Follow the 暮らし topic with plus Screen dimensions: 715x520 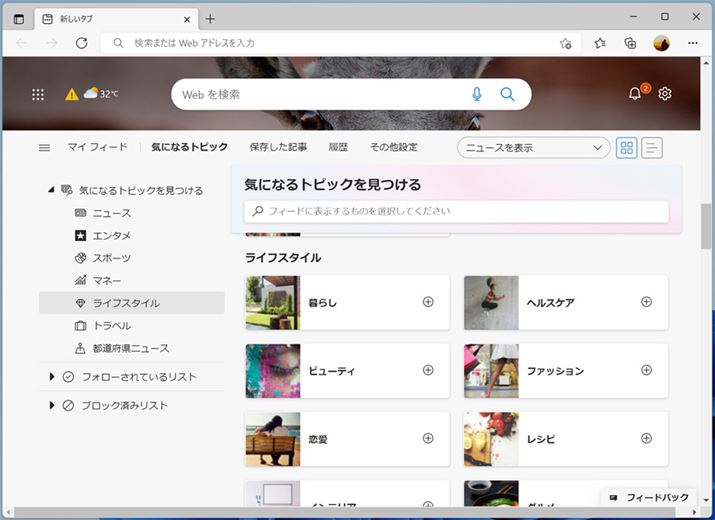[x=428, y=302]
